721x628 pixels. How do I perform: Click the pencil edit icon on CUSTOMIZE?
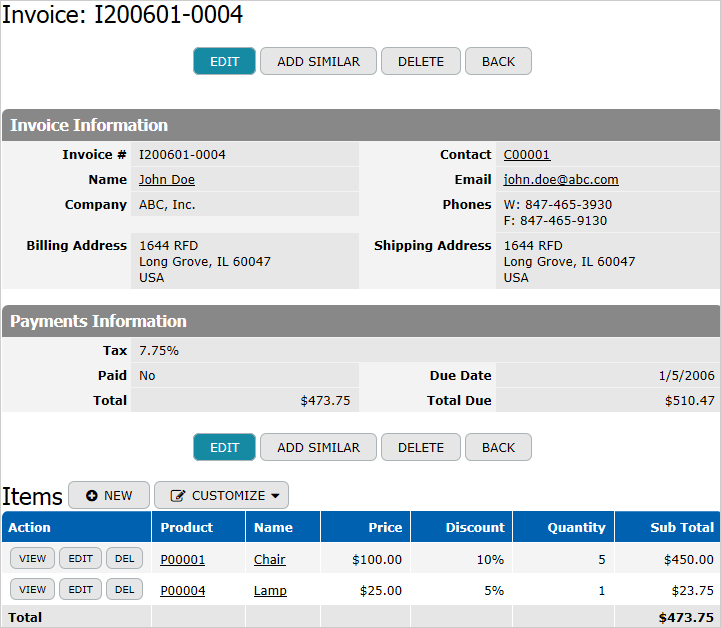click(x=177, y=496)
